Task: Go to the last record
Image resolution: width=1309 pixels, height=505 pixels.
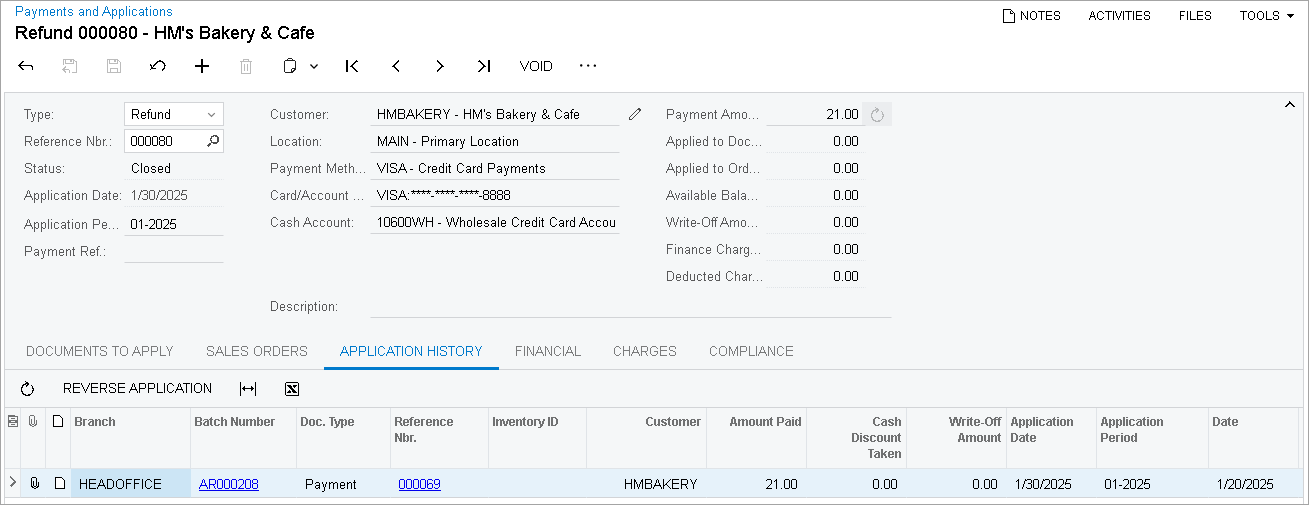Action: 484,66
